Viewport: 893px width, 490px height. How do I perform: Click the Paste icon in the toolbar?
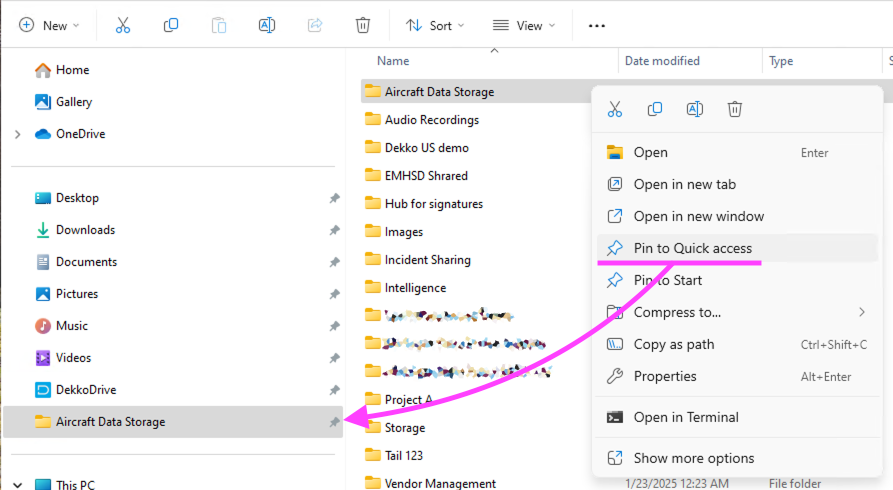point(219,26)
